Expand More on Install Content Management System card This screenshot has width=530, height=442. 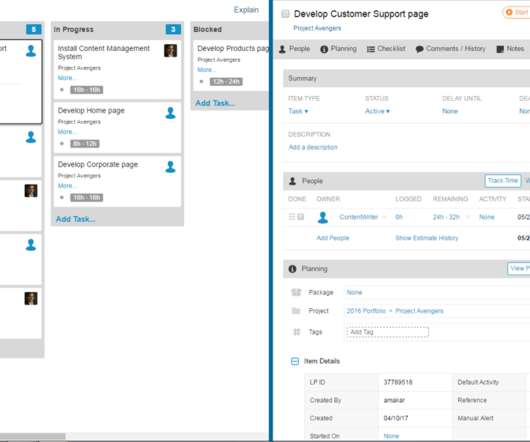66,78
